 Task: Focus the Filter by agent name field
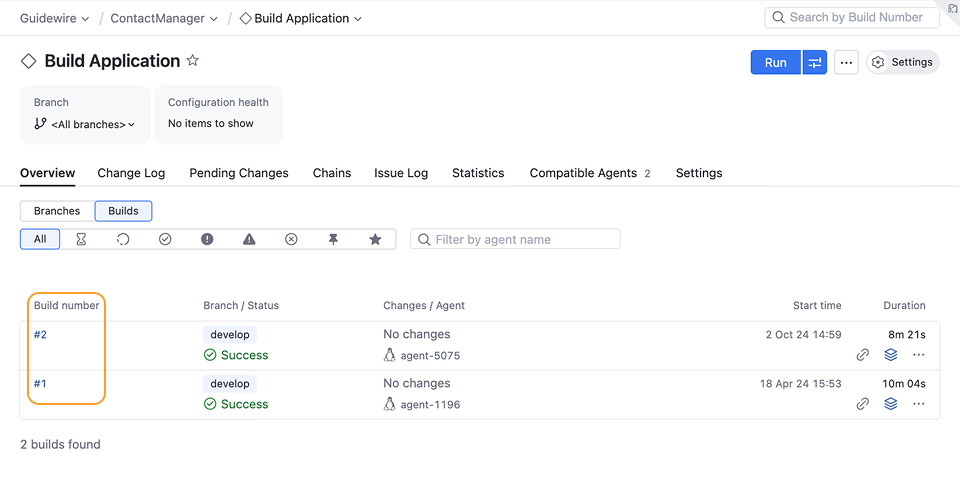click(516, 239)
